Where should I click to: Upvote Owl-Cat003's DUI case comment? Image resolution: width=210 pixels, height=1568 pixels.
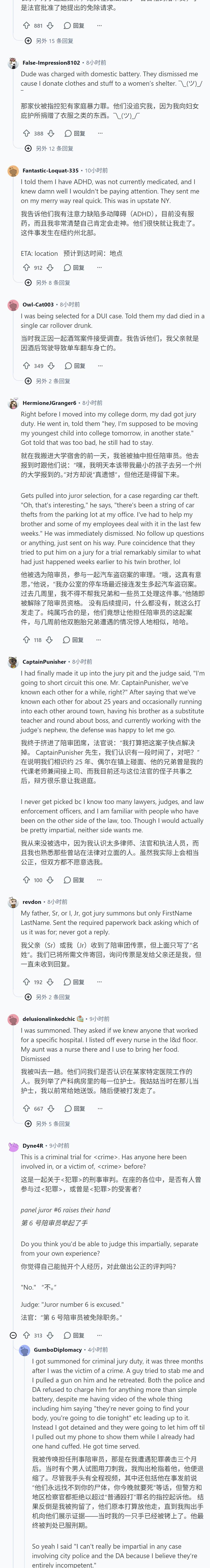click(x=26, y=366)
